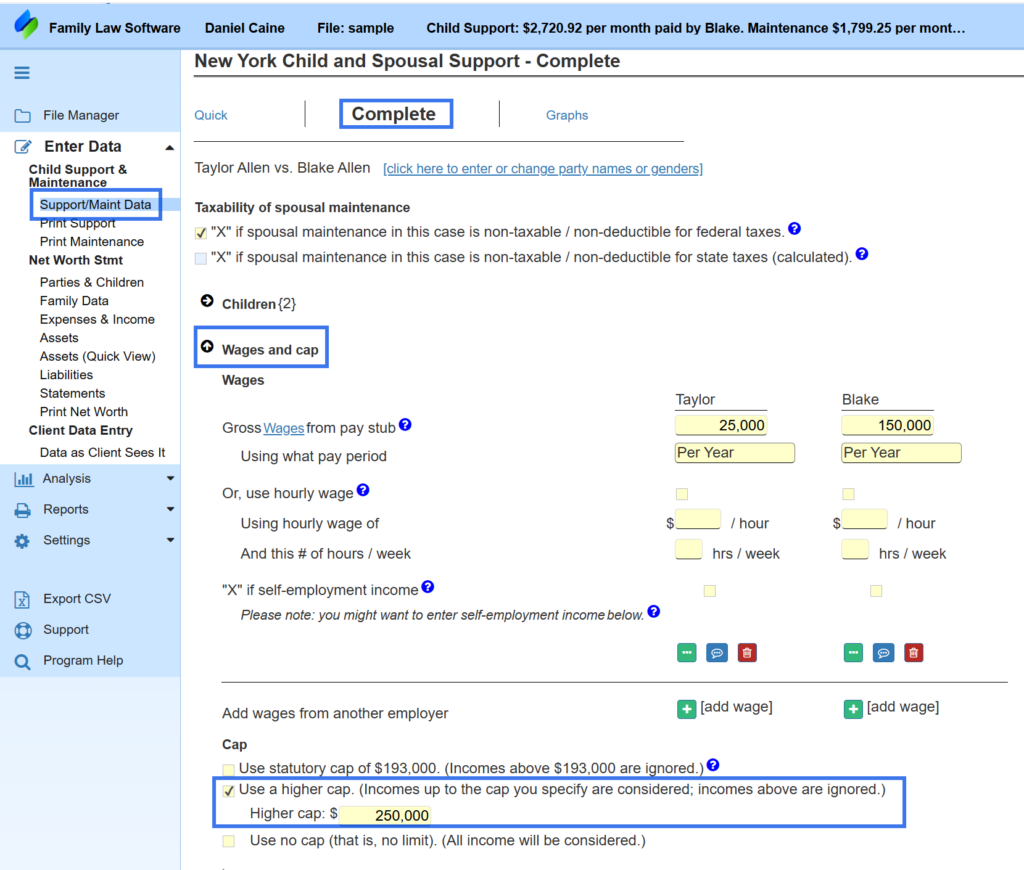Open Taylor's Per Year pay period dropdown
The height and width of the screenshot is (870, 1024).
[x=734, y=453]
